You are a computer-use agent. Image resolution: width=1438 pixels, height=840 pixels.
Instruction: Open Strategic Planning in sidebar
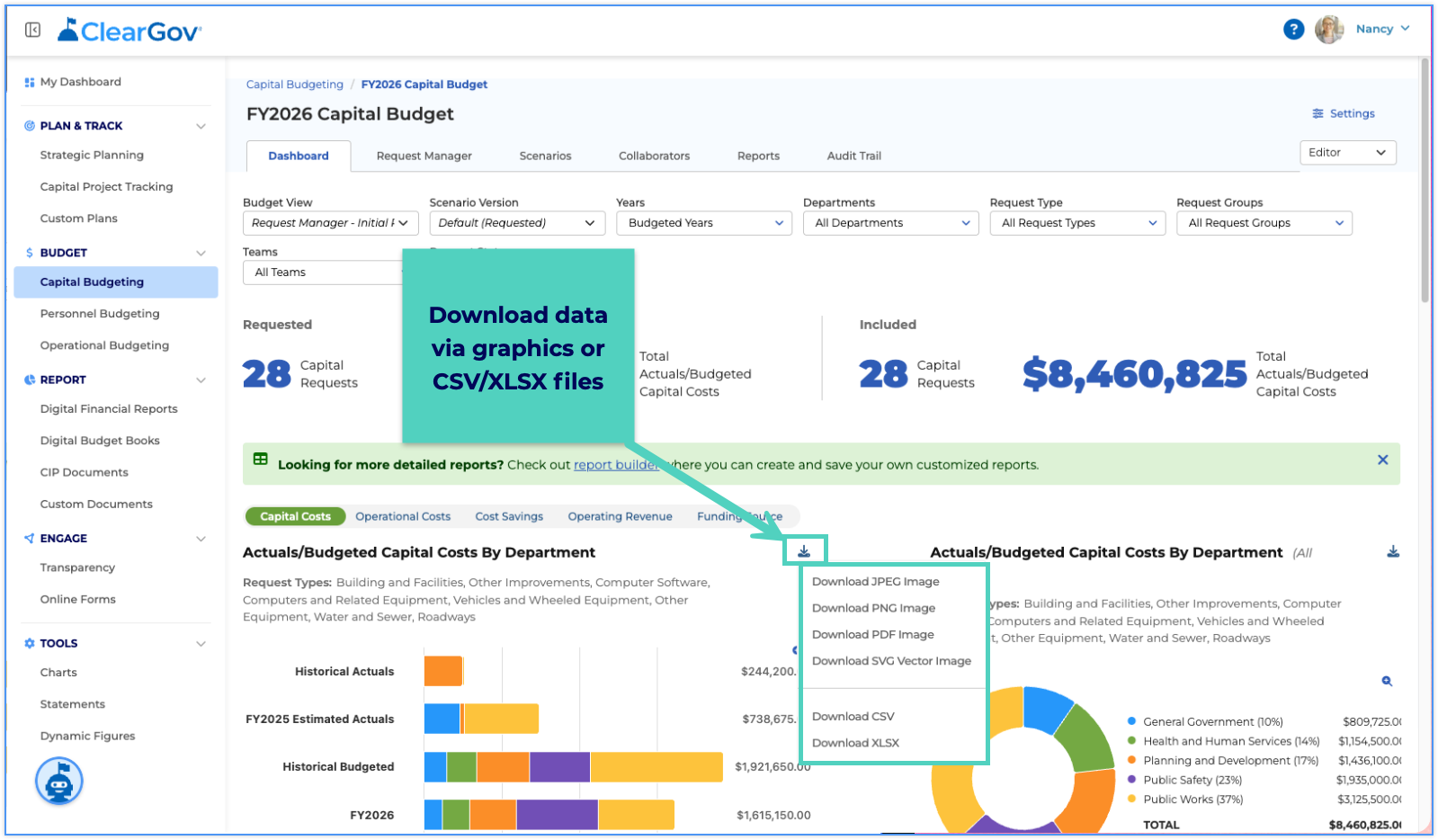92,155
